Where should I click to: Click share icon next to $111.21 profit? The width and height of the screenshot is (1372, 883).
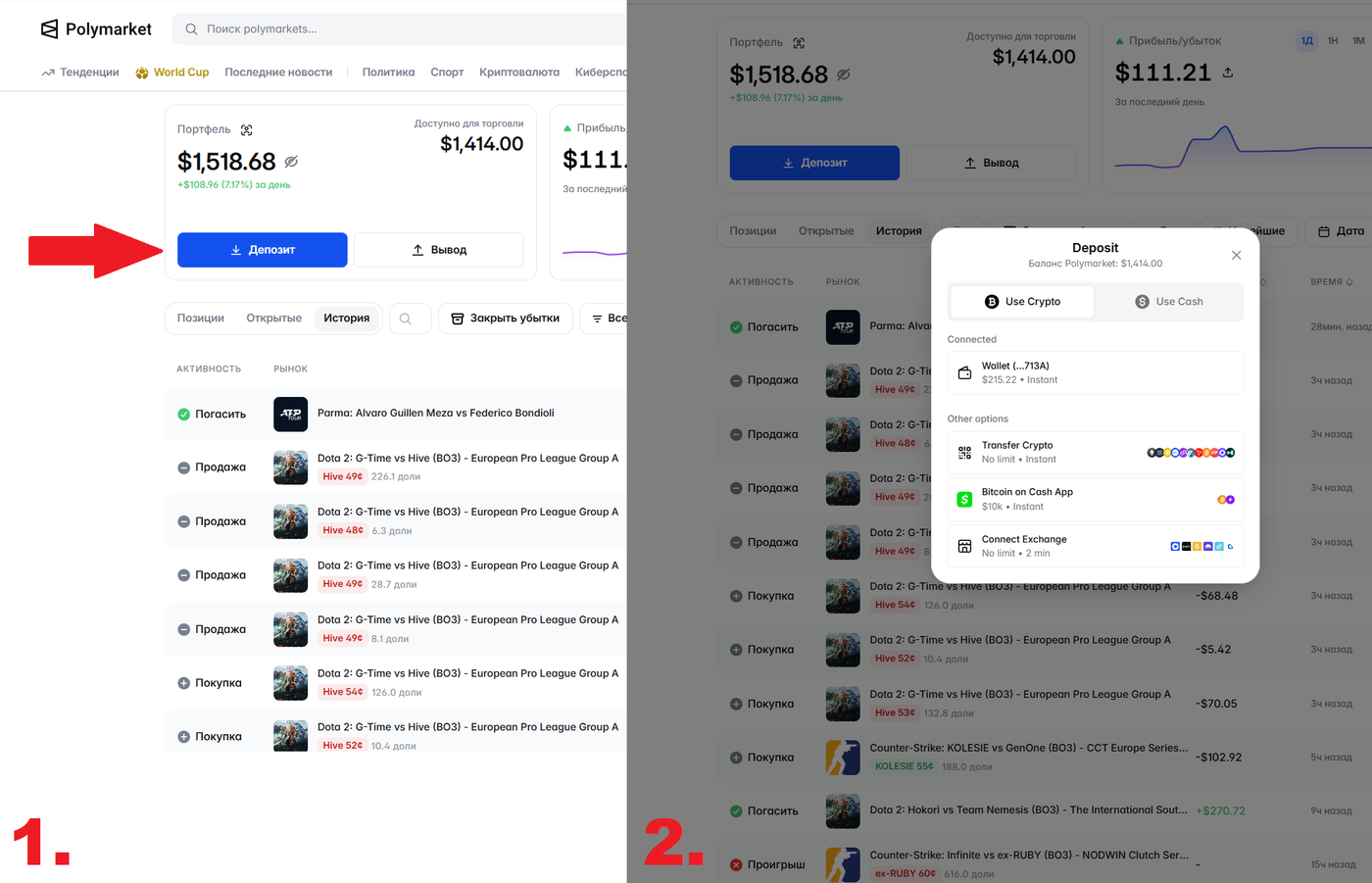1228,74
